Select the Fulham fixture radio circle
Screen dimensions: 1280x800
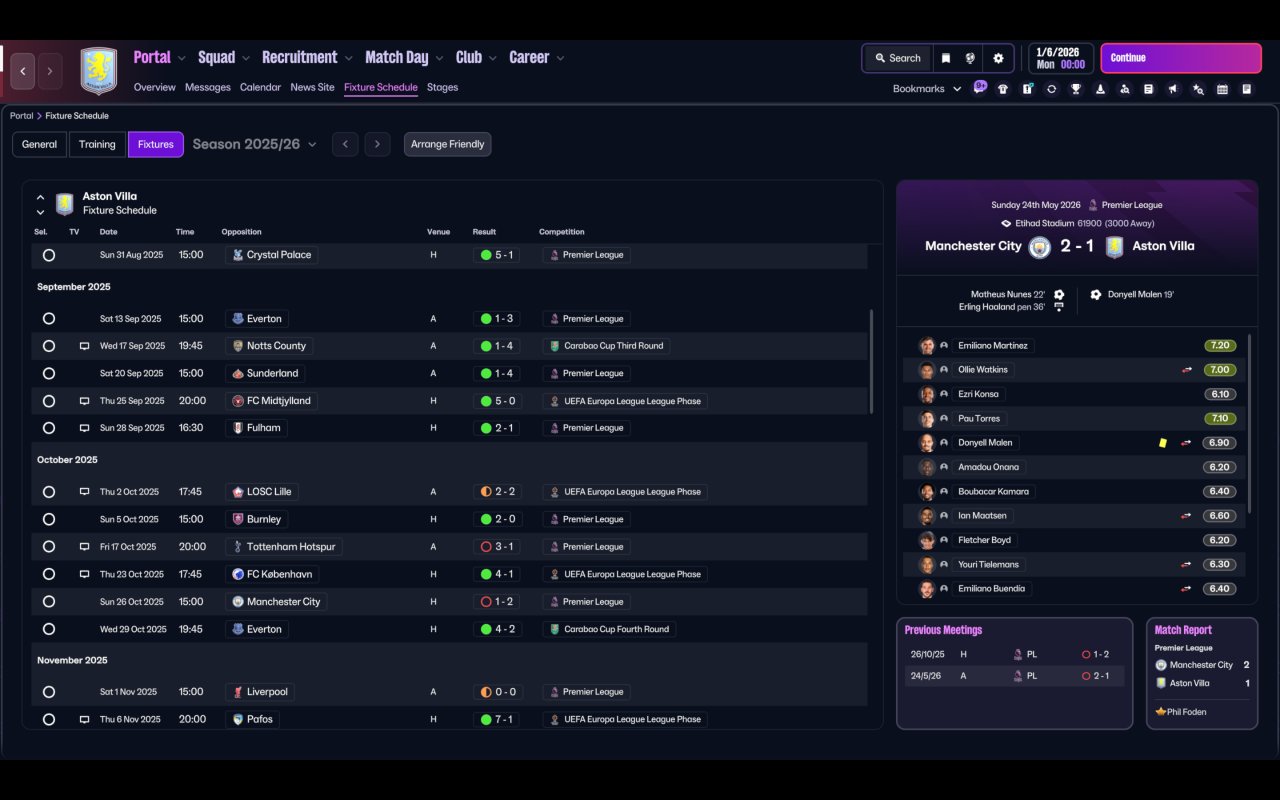pos(49,428)
